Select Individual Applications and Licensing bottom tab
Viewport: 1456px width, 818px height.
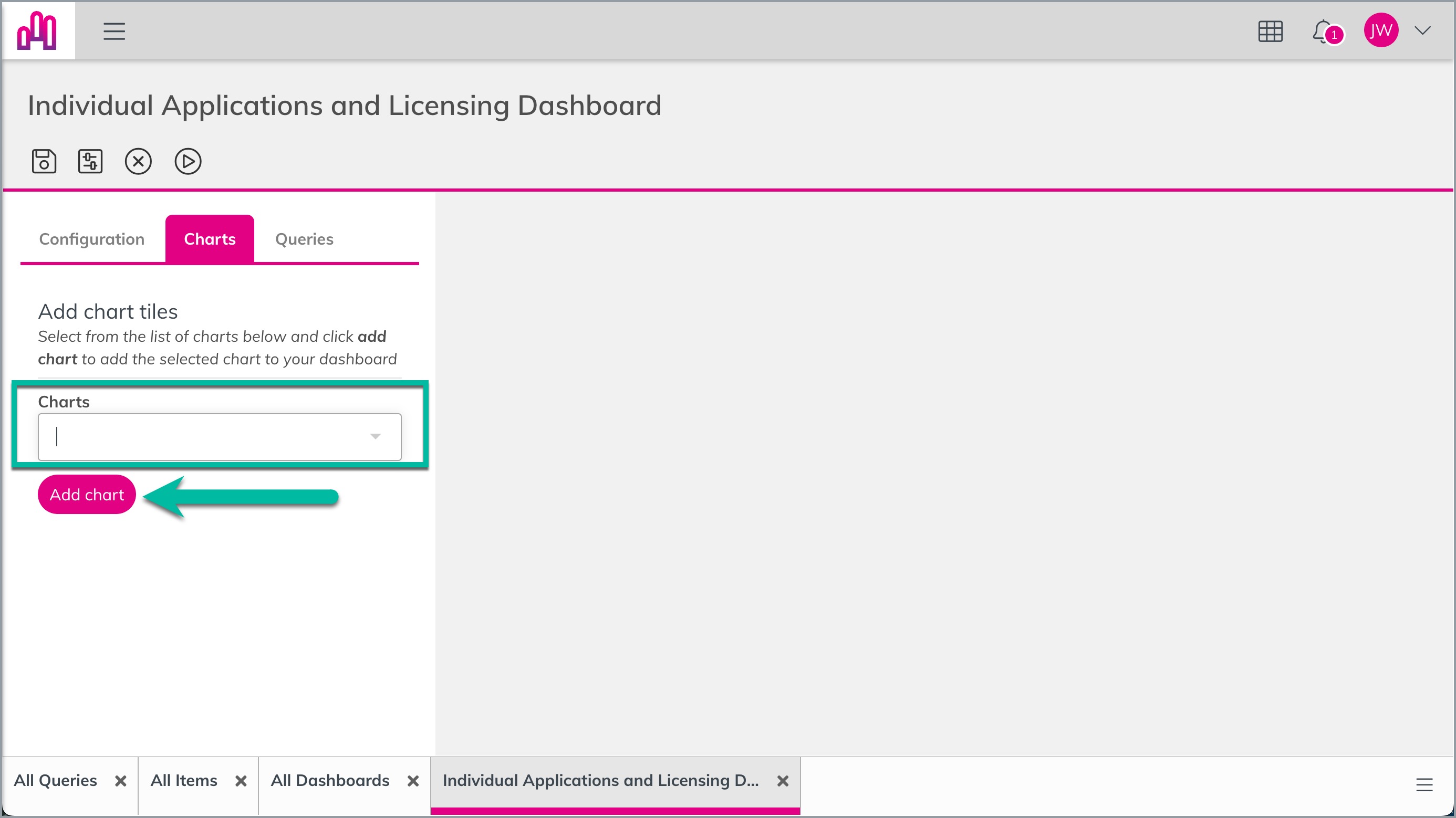[x=600, y=781]
